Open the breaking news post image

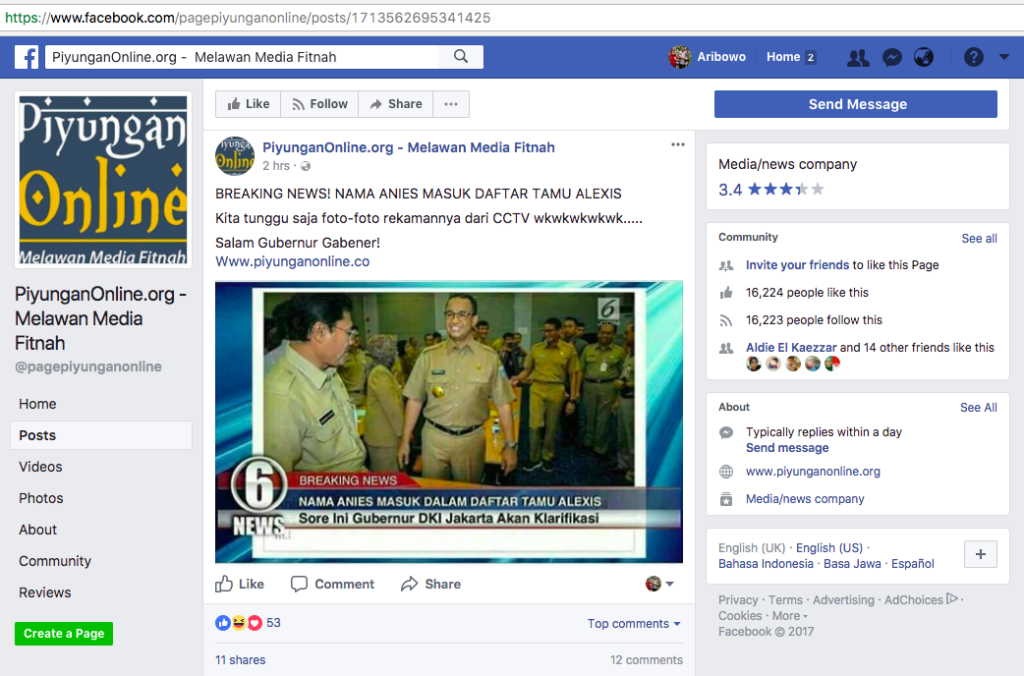(449, 421)
